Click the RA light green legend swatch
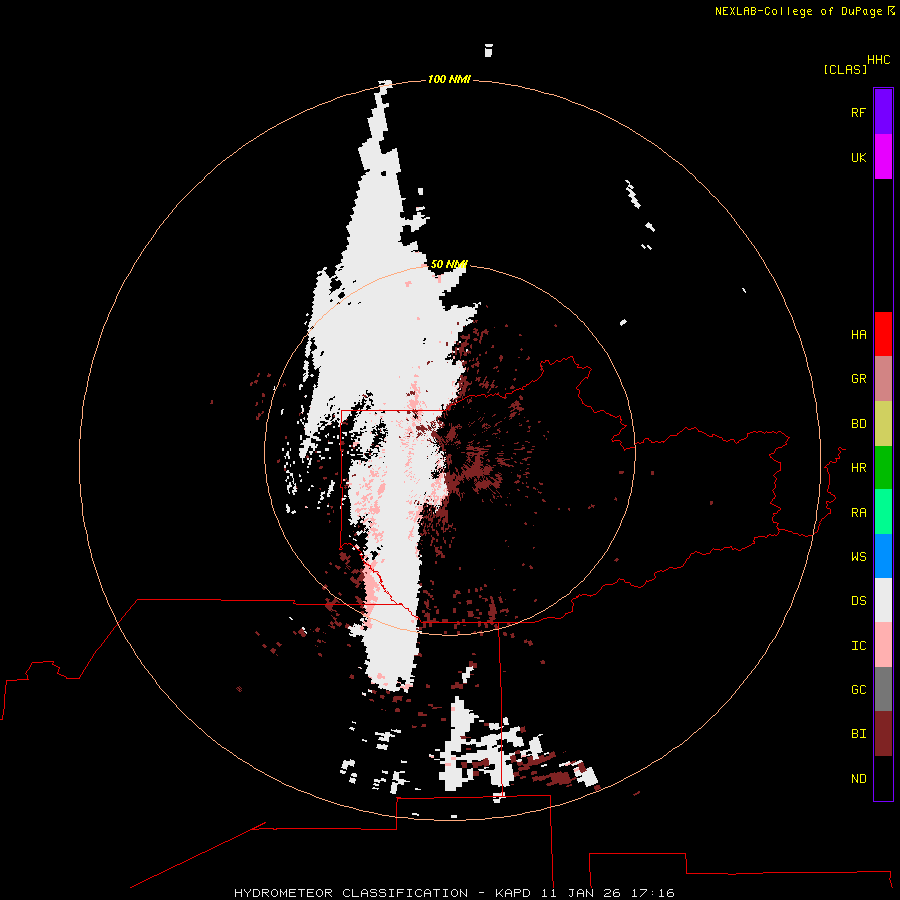The height and width of the screenshot is (900, 900). coord(883,512)
